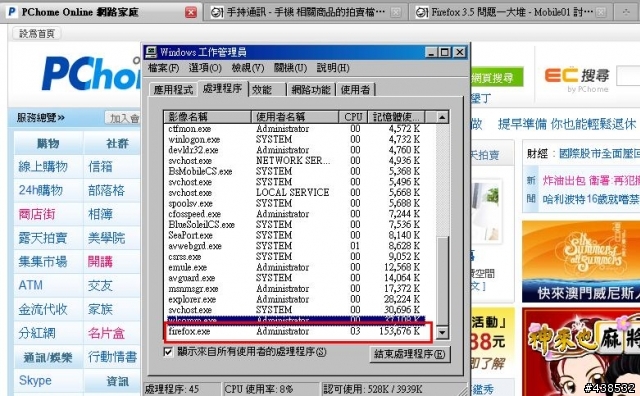Screen dimensions: 640x396
Task: Click the PChome logo
Action: click(x=92, y=73)
